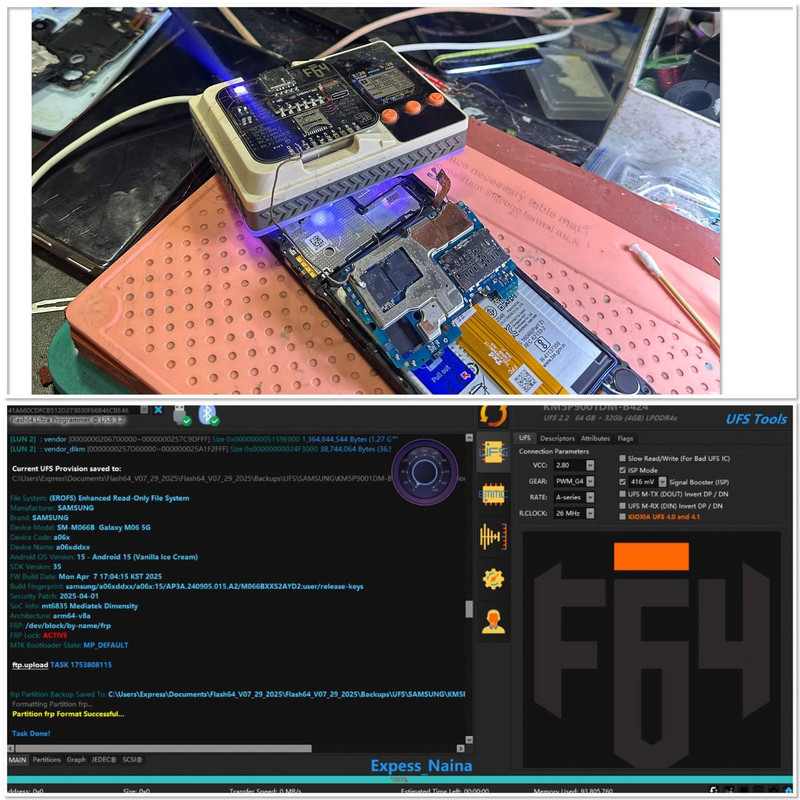Enable the KIOXIA UFS 4.0 and 4.1 checkbox

point(622,517)
